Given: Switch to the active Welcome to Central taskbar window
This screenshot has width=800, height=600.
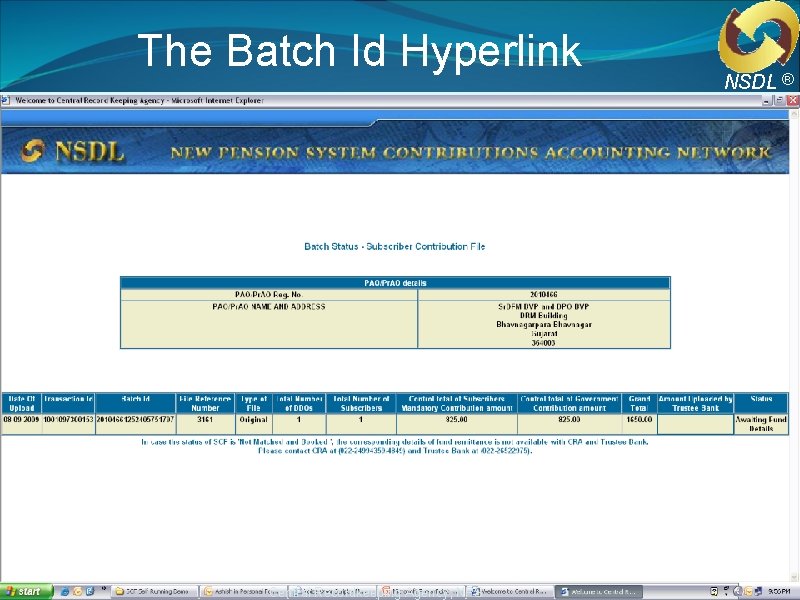Looking at the screenshot, I should pos(599,591).
